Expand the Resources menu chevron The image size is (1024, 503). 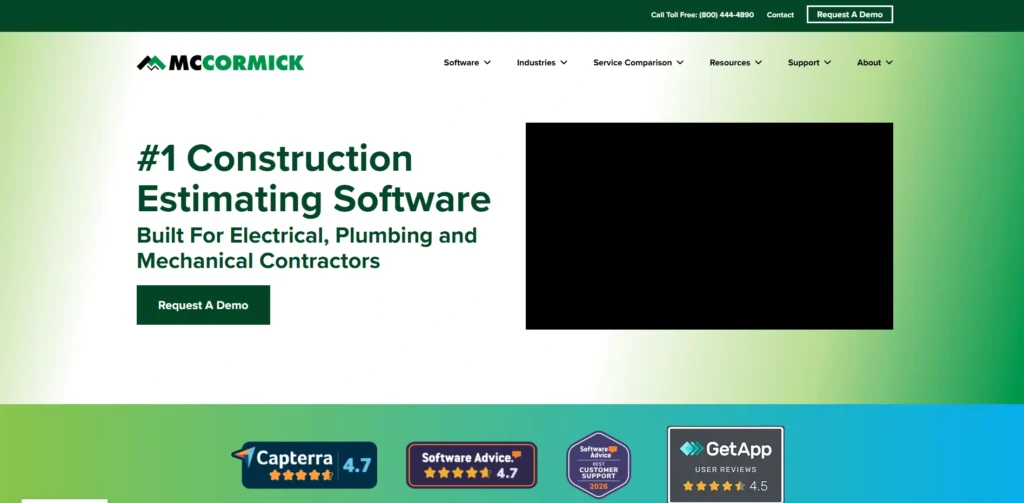758,63
